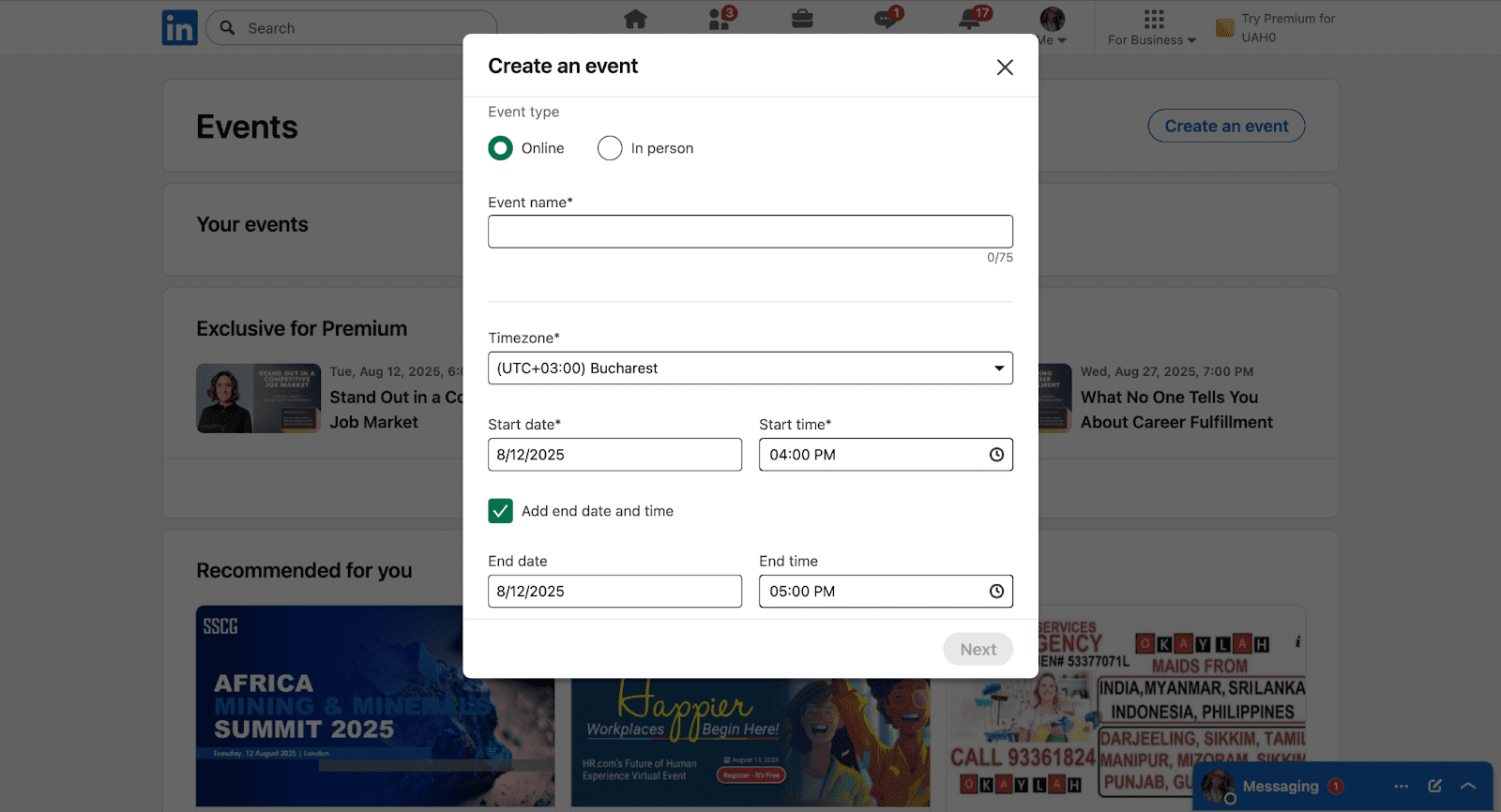Open My Network icon

click(720, 19)
